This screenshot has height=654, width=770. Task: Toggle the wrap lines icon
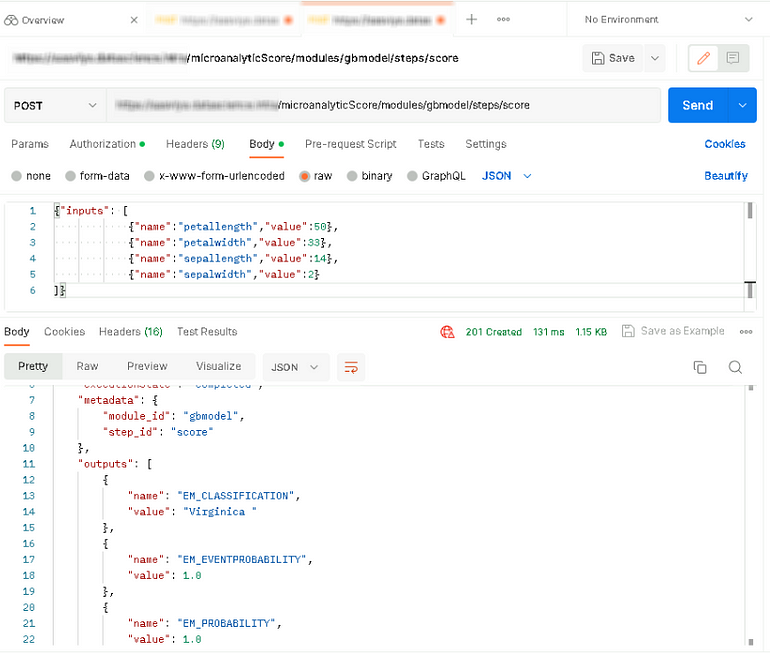tap(351, 367)
